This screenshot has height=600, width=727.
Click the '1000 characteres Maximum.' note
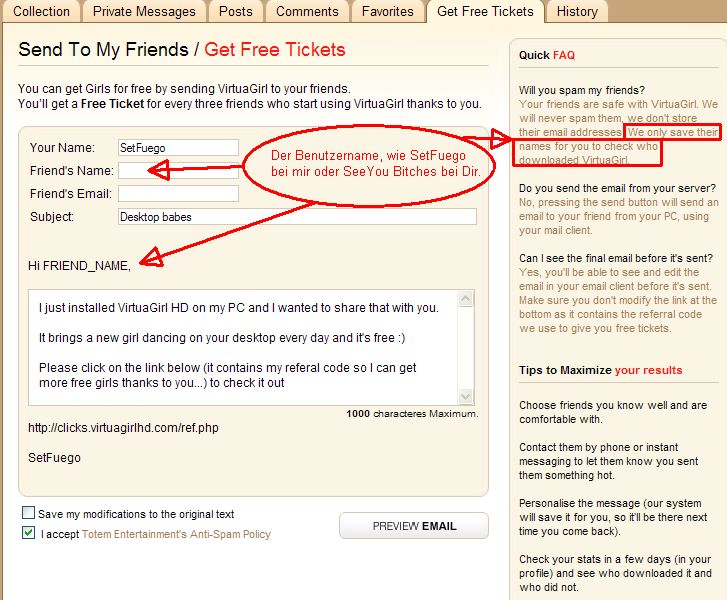(412, 414)
